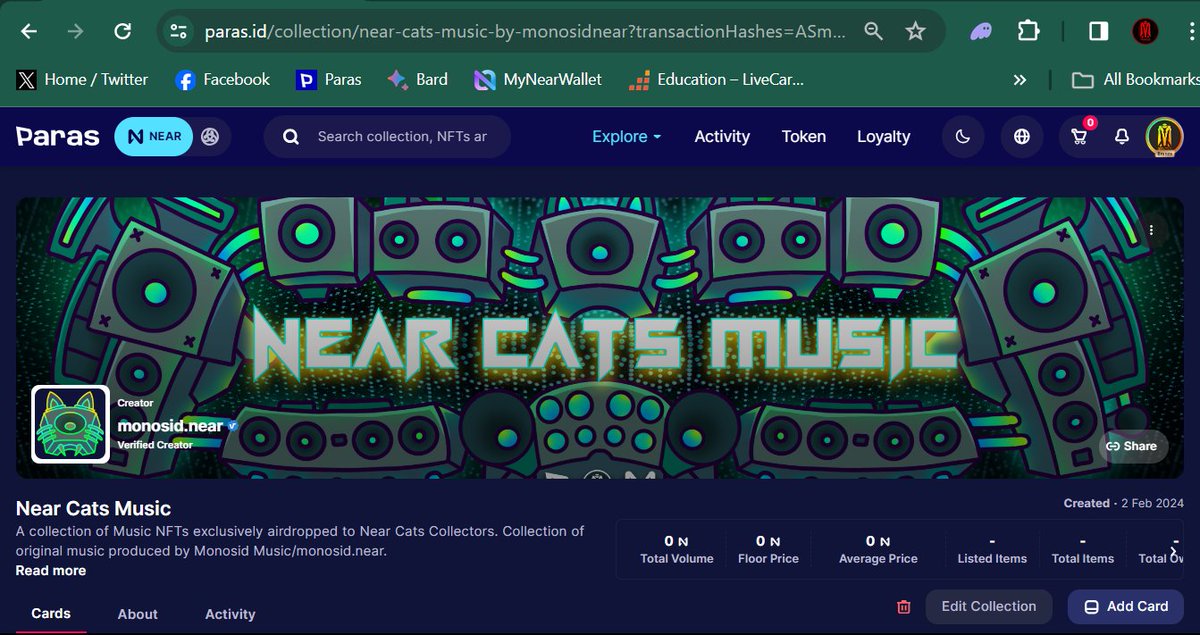Switch to the second chain icon toggle

click(210, 137)
